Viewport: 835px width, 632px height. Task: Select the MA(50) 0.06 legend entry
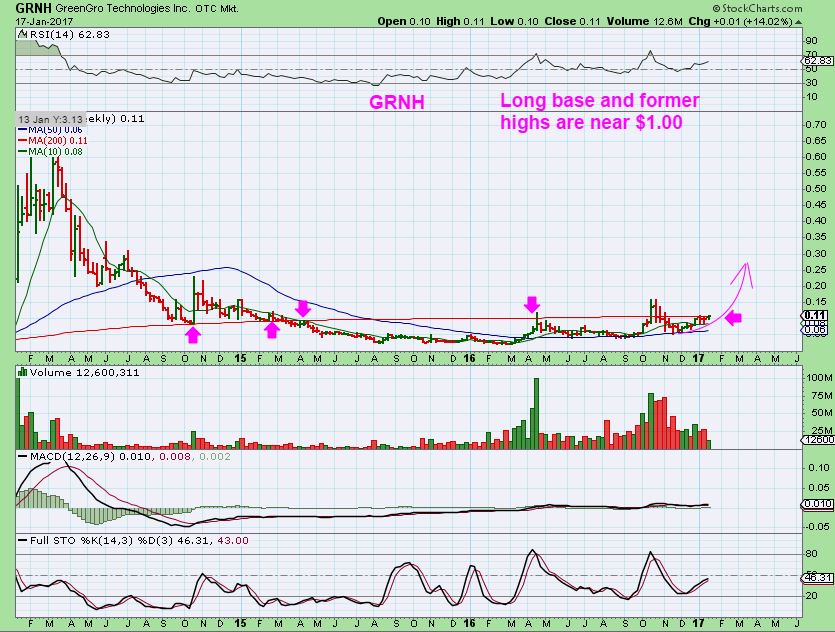(x=51, y=130)
